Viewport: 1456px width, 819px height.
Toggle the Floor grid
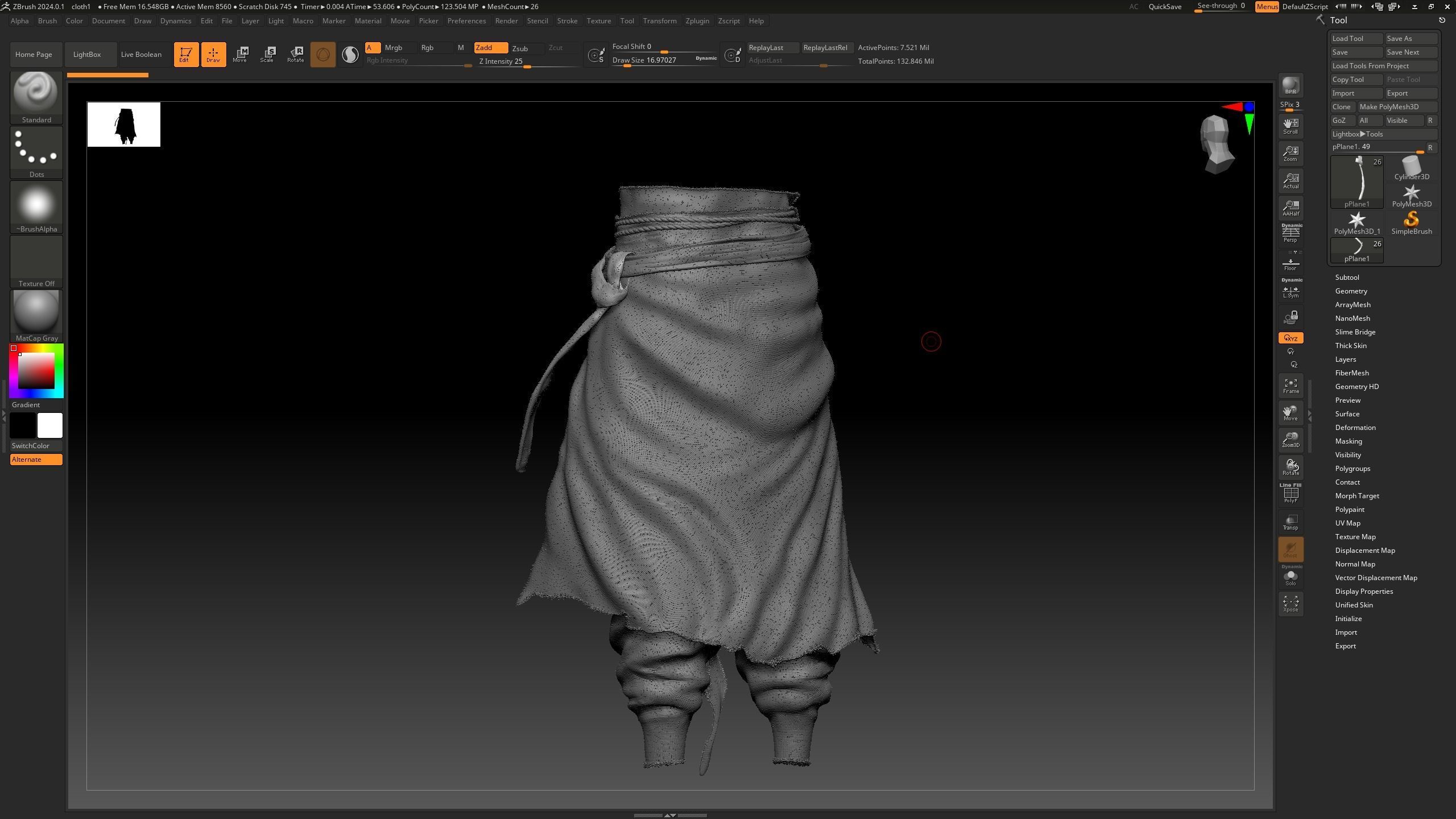[x=1290, y=264]
